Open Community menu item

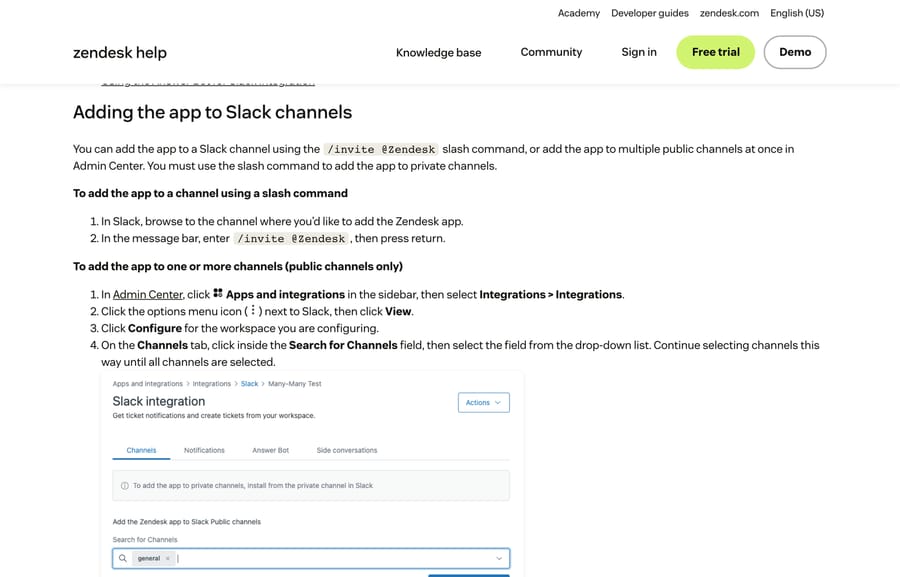click(551, 52)
